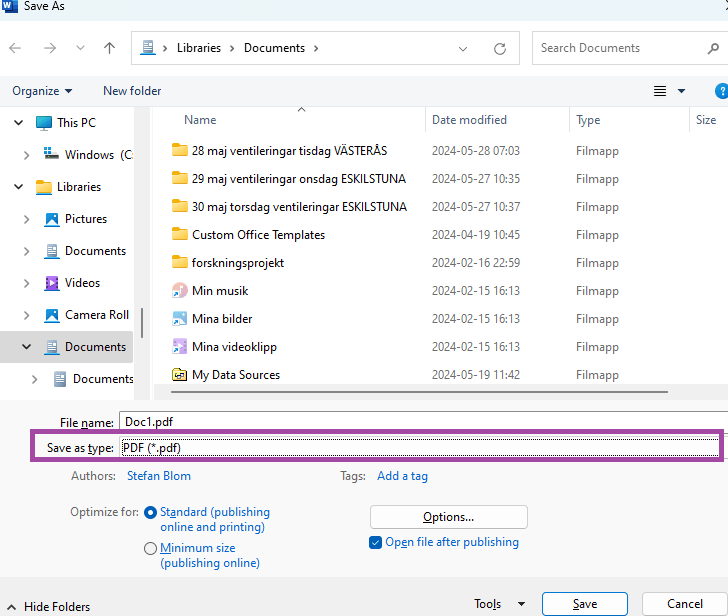
Task: Click the library icon in address bar
Action: (148, 48)
